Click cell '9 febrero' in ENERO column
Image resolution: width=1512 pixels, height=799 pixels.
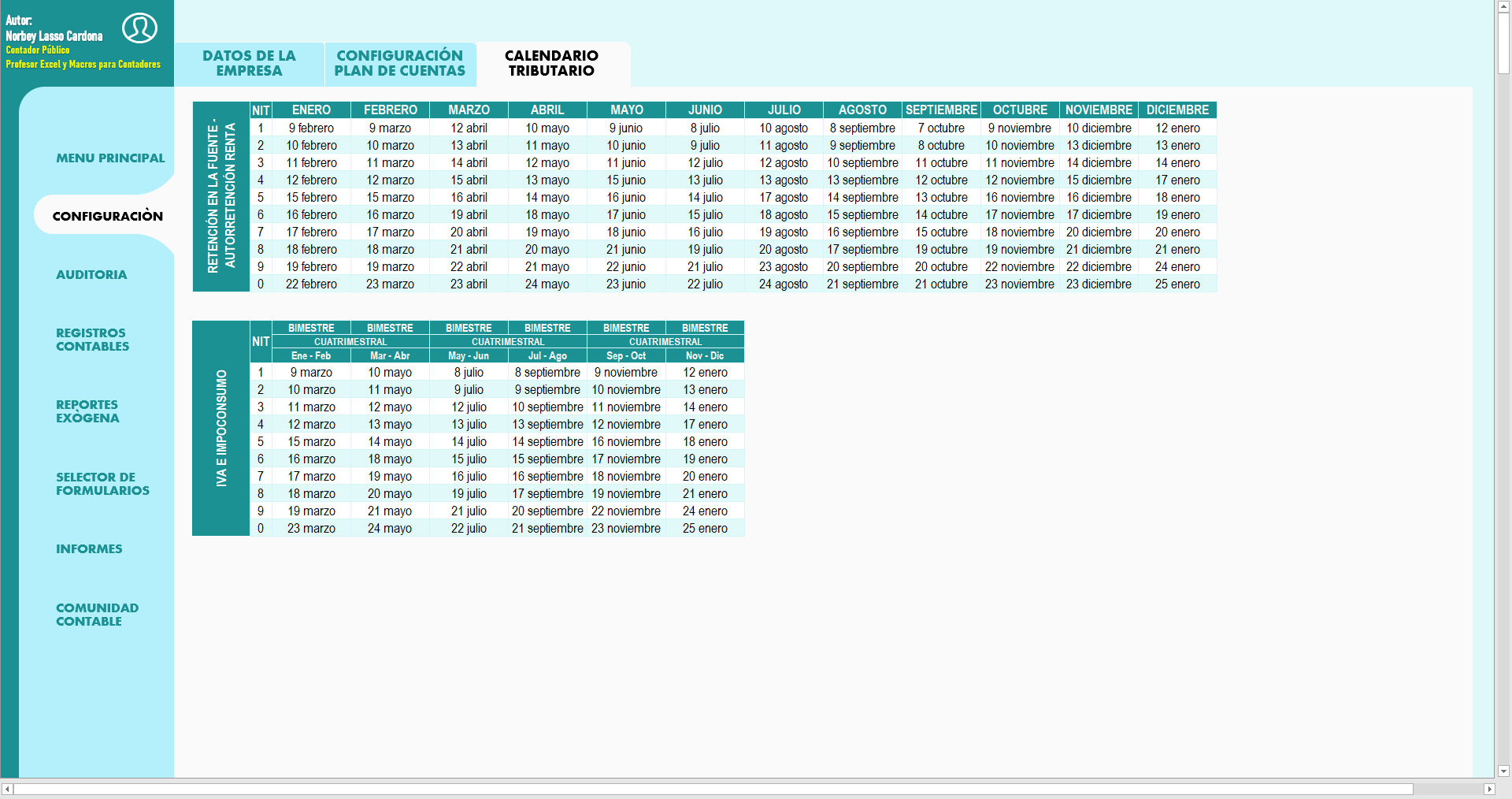point(311,128)
